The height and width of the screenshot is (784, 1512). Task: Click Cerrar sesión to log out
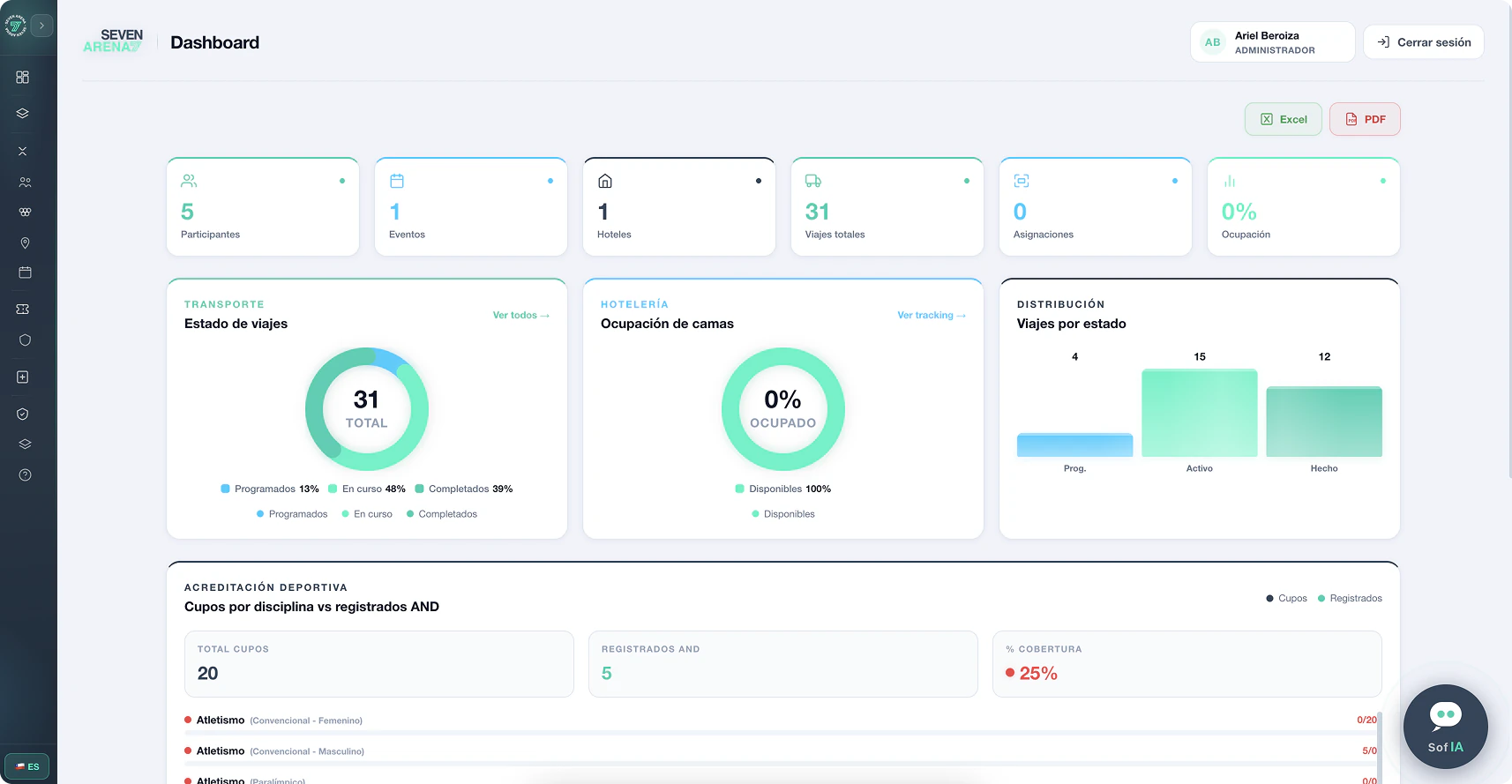point(1424,42)
